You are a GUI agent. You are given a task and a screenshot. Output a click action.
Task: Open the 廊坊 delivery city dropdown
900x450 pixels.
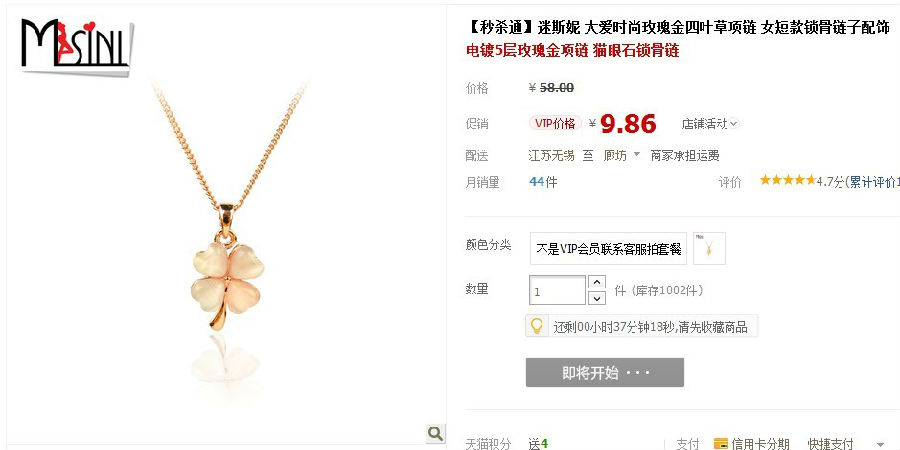point(621,156)
